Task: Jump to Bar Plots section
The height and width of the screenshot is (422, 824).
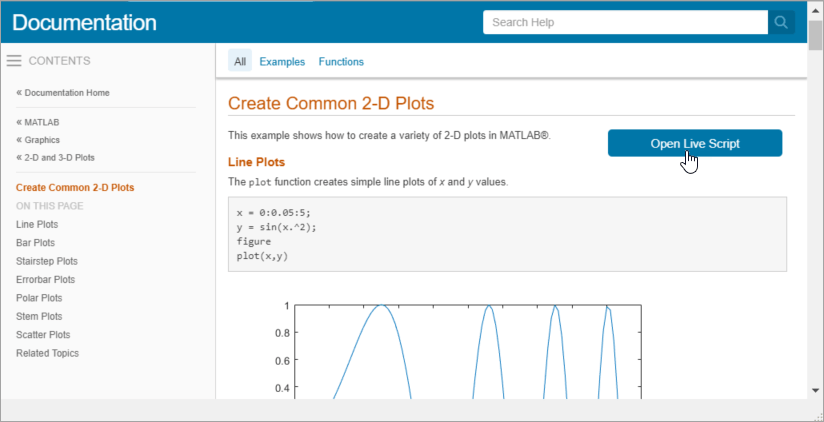Action: click(x=36, y=243)
